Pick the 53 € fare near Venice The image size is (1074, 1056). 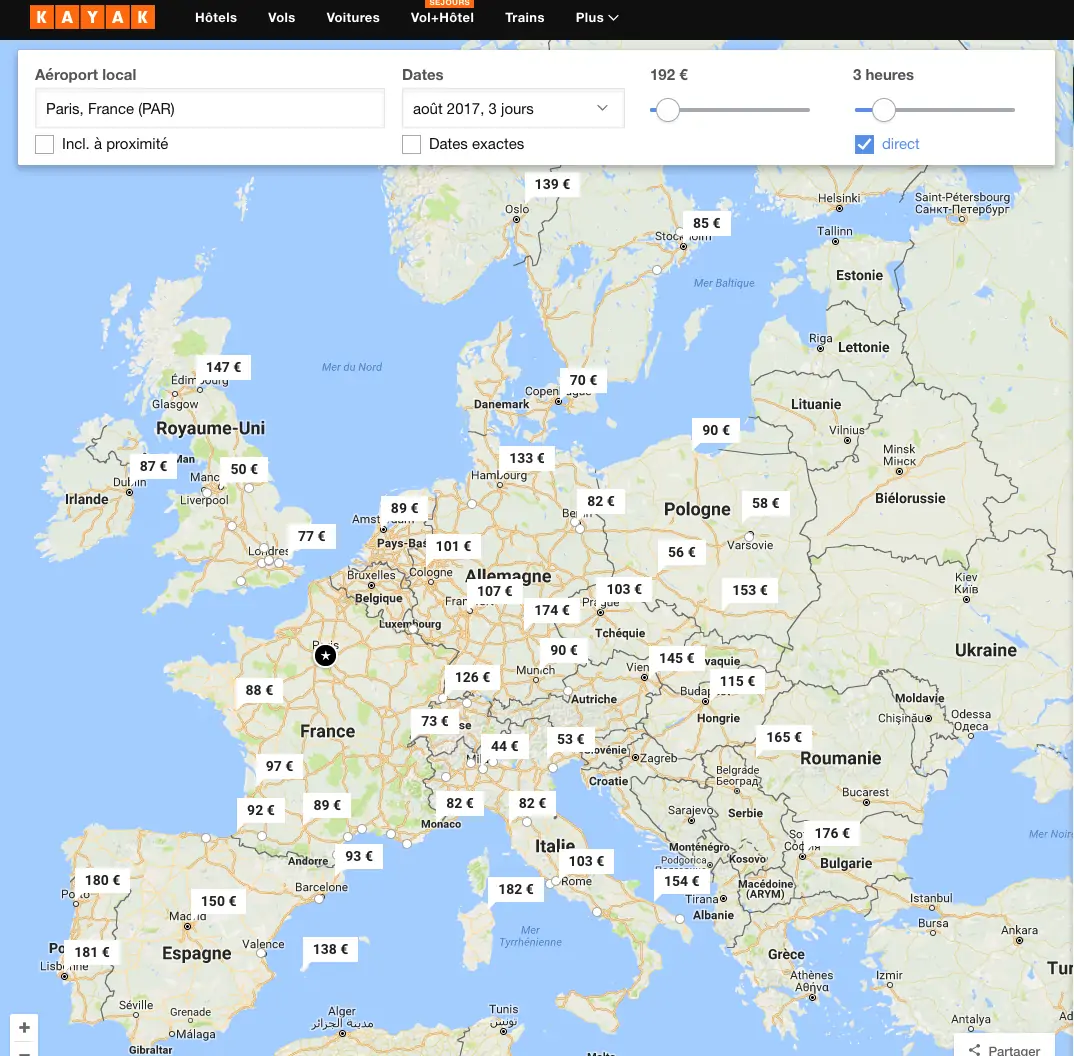[571, 739]
